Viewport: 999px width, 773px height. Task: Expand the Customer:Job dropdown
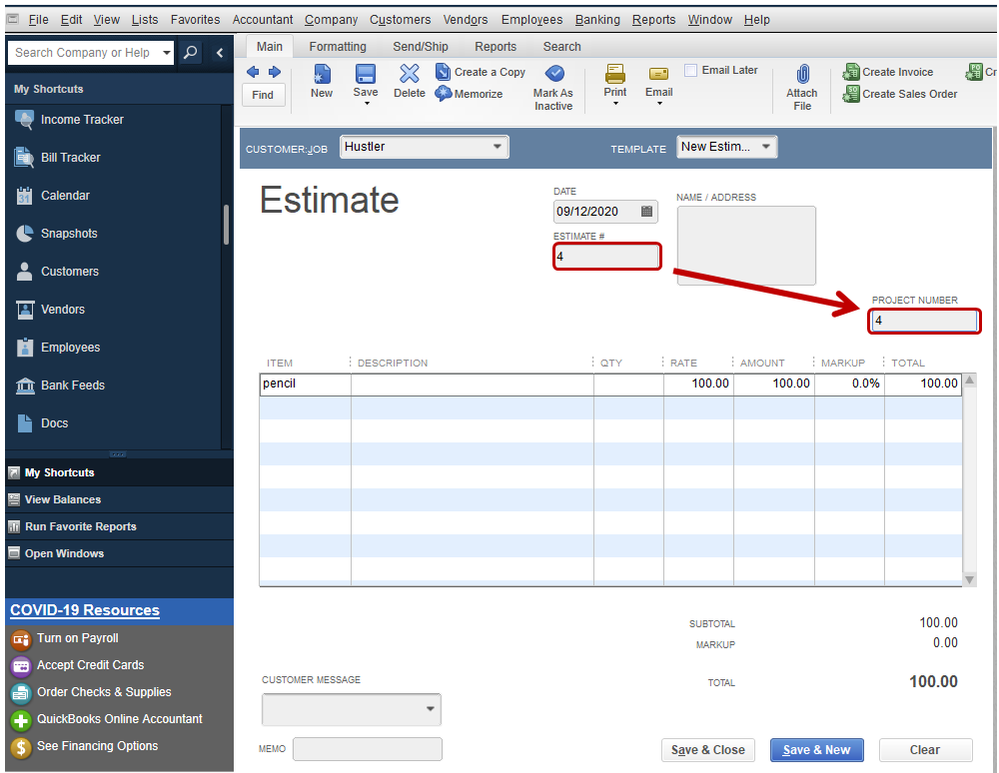(x=497, y=147)
